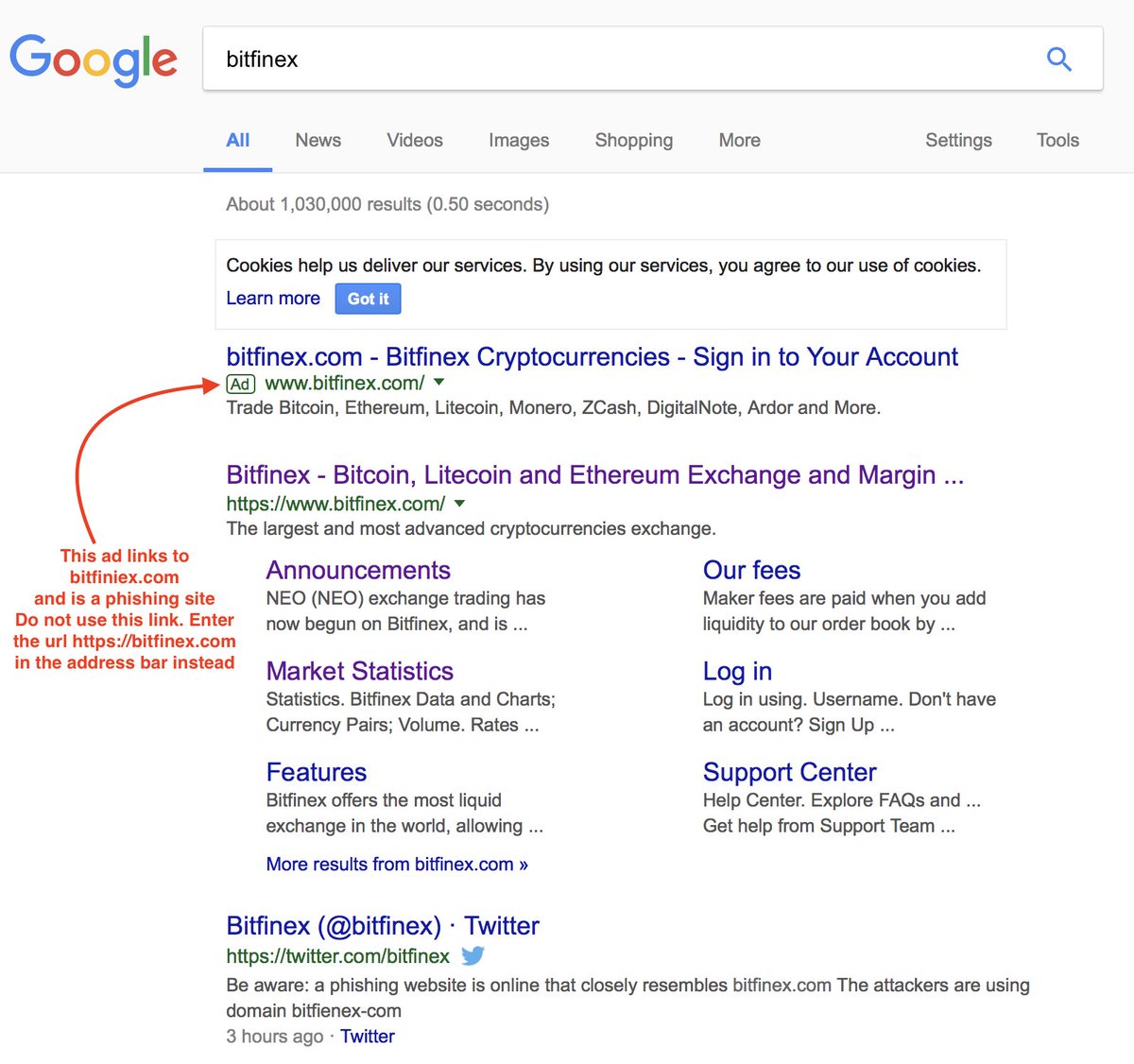This screenshot has width=1134, height=1064.
Task: Open the Log in sitelink
Action: [737, 671]
